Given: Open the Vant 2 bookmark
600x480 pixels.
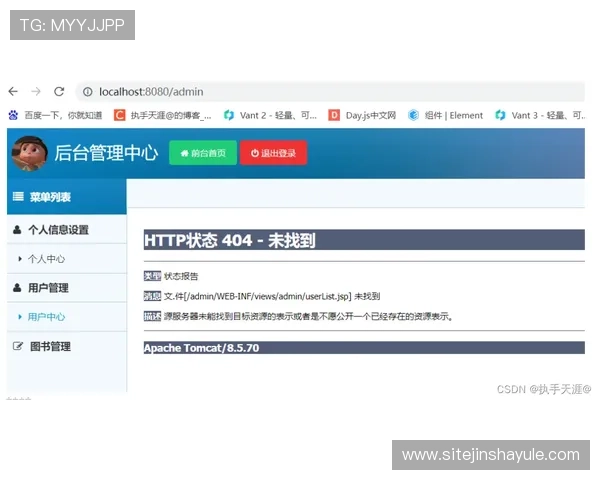Looking at the screenshot, I should coord(270,115).
